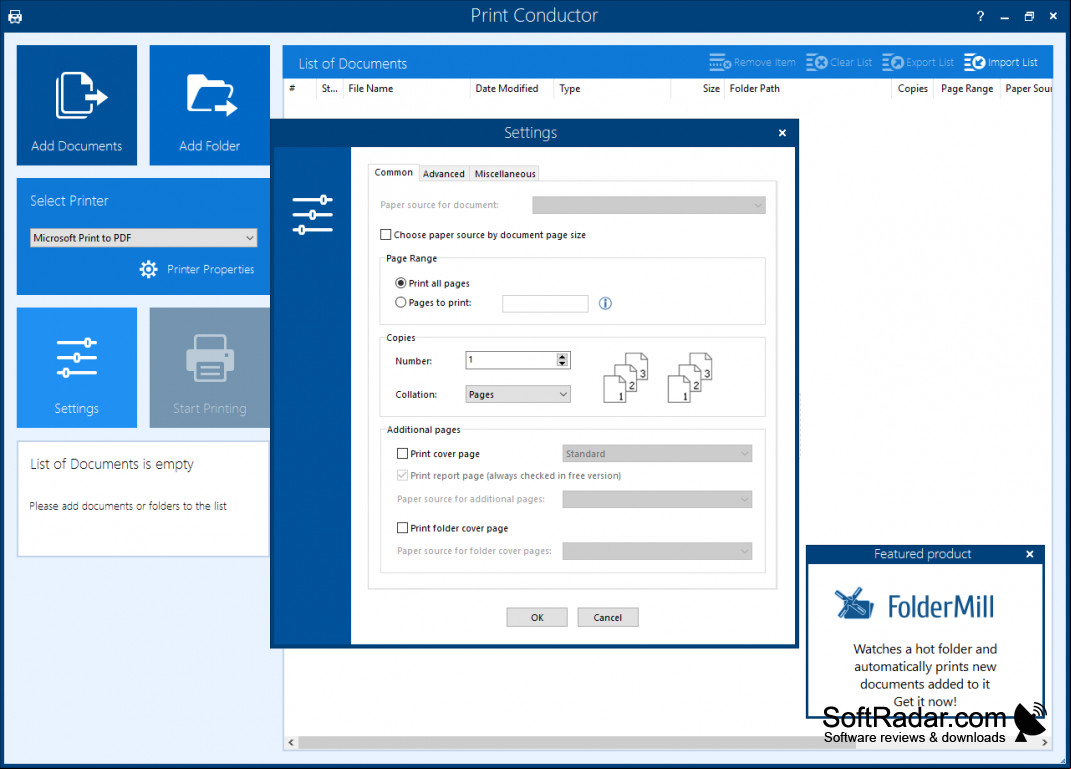Click the Remove Item label
Image resolution: width=1071 pixels, height=769 pixels.
pyautogui.click(x=764, y=63)
